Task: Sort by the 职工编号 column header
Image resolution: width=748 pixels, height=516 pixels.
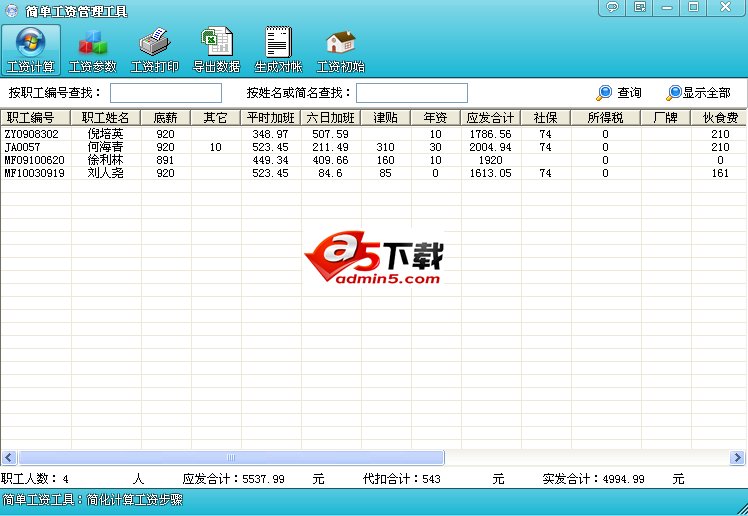Action: [35, 117]
